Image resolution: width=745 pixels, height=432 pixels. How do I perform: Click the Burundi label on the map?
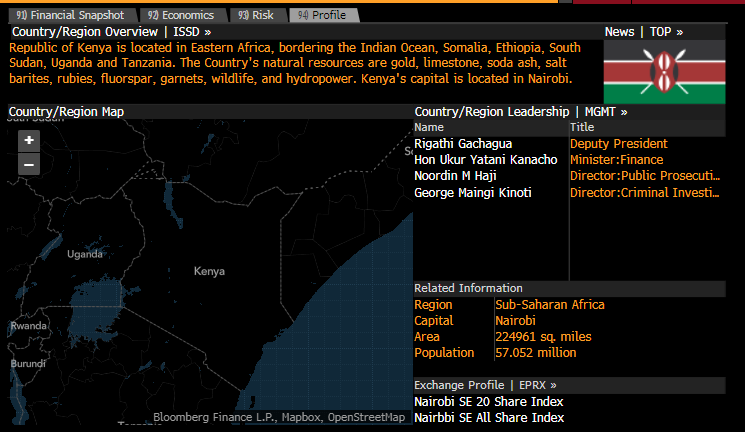tap(28, 364)
